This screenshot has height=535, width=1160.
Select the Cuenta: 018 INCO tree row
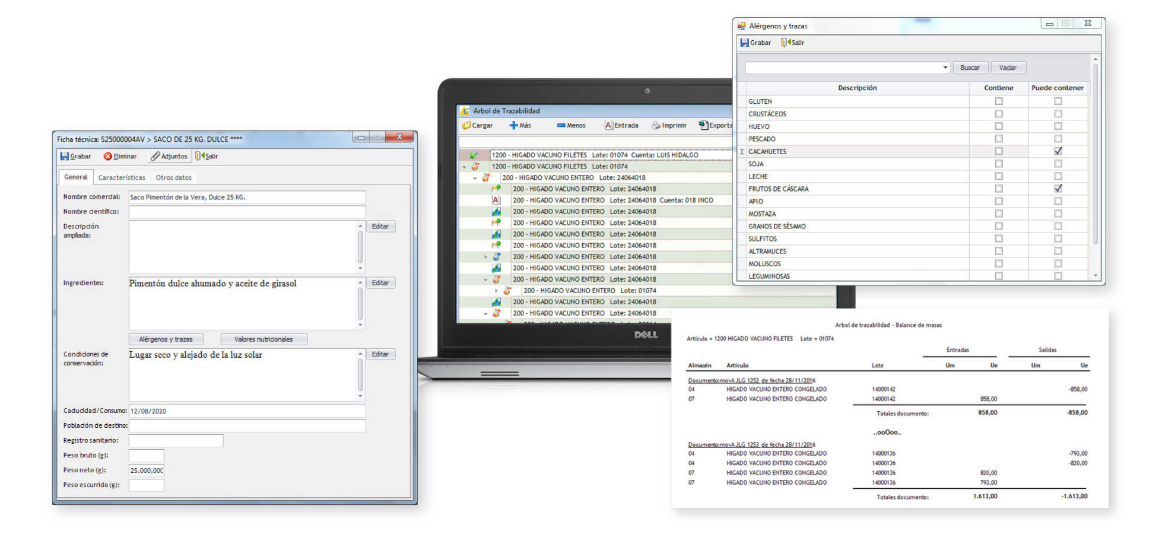(613, 200)
